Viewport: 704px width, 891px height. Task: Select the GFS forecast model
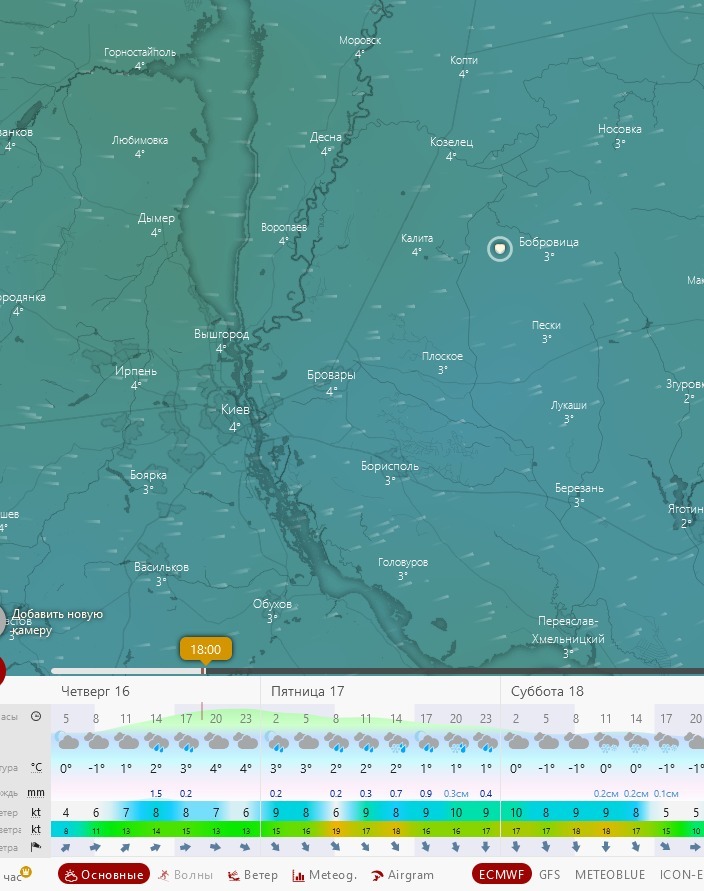(x=549, y=875)
